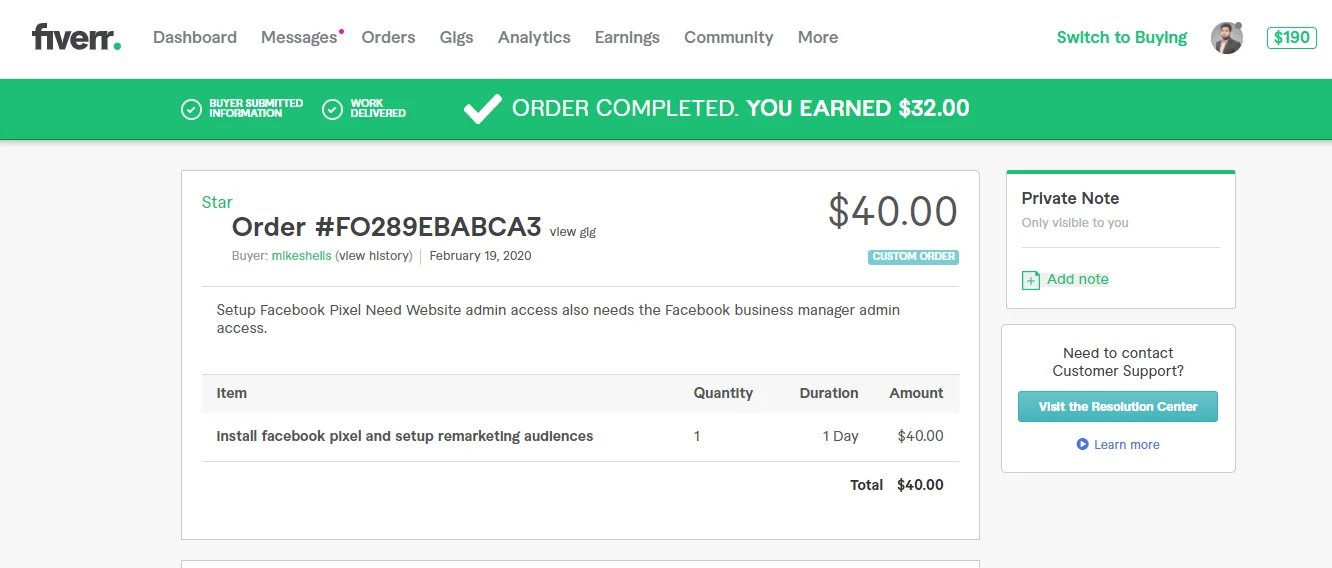Viewport: 1332px width, 568px height.
Task: Open the profile avatar menu
Action: (x=1226, y=38)
